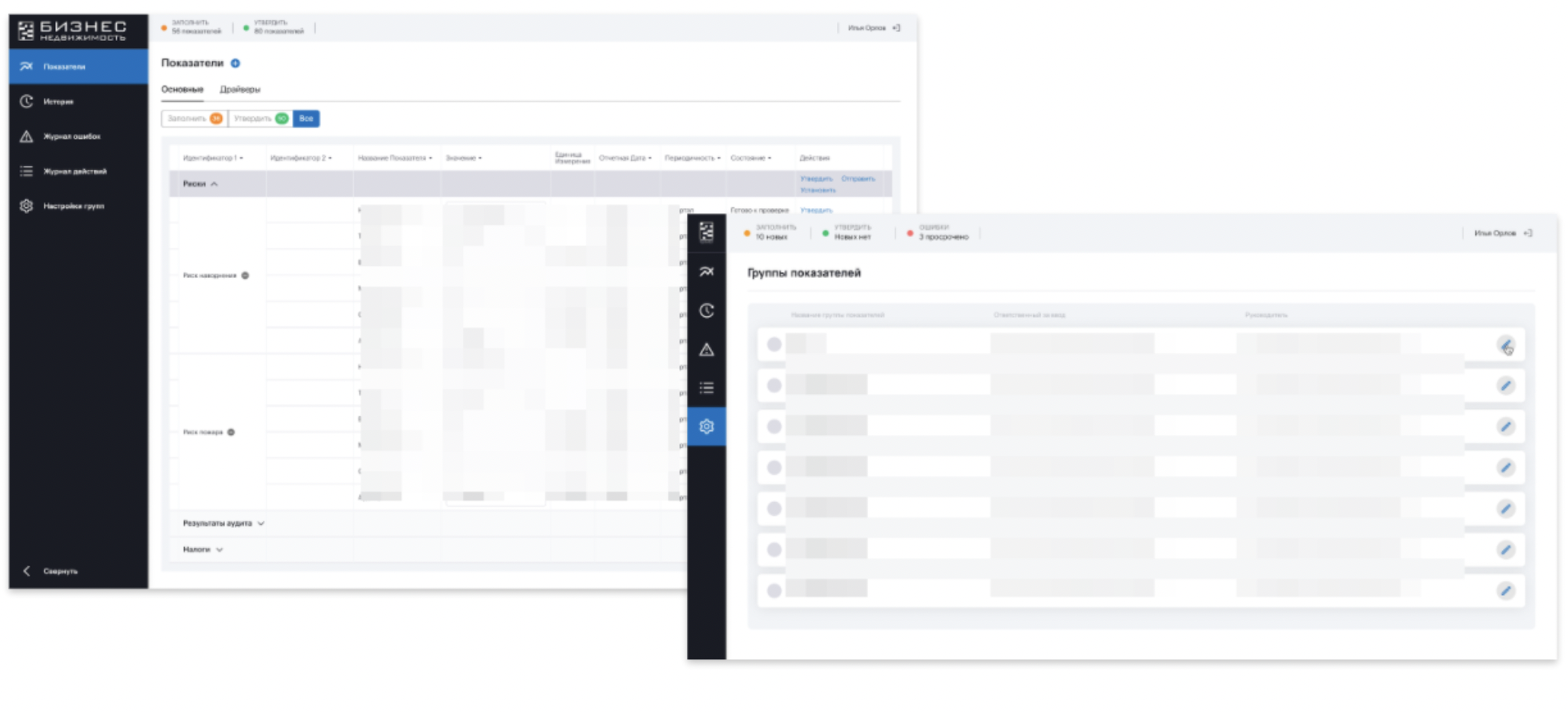1568x712 pixels.
Task: Expand the Результаты аудита section
Action: click(x=223, y=524)
